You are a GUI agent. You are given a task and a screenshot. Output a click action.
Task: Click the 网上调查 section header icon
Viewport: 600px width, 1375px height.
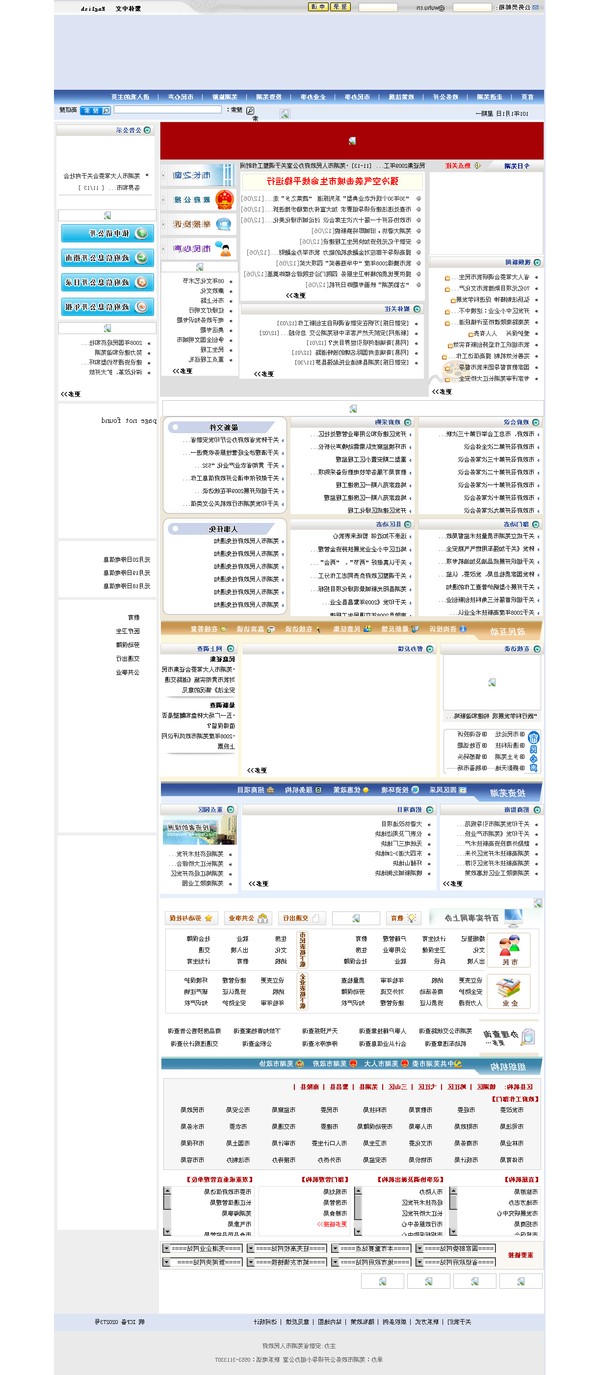pos(233,650)
